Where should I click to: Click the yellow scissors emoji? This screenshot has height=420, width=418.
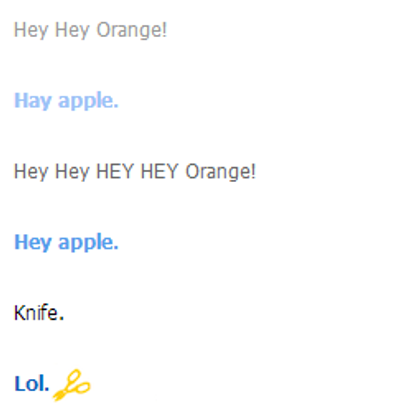(72, 385)
